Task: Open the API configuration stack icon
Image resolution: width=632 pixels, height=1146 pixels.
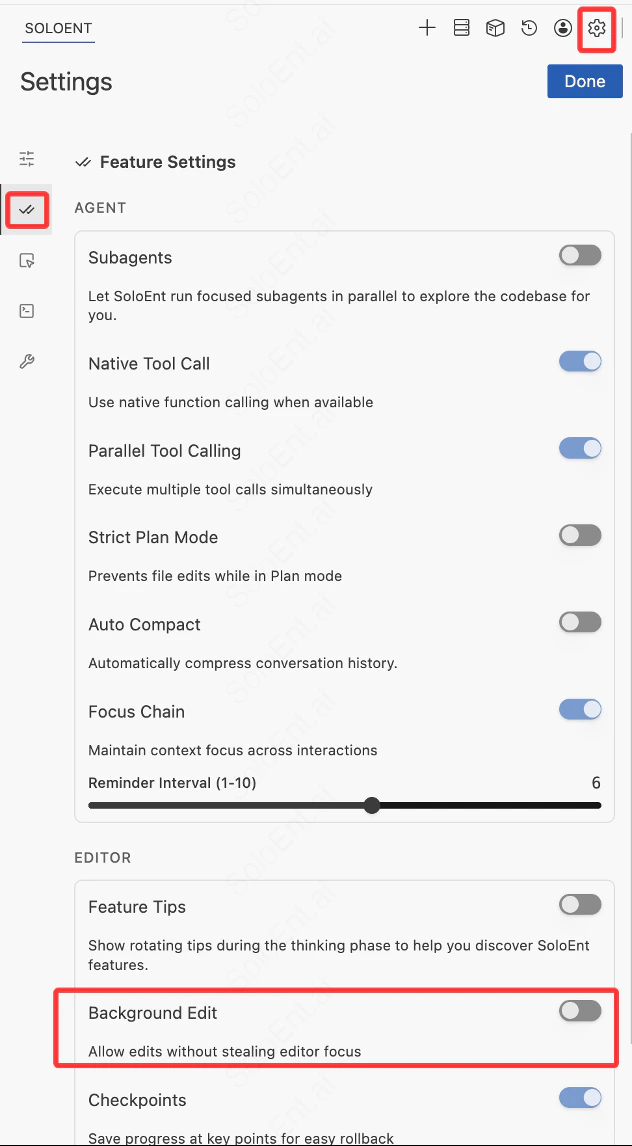Action: [x=461, y=28]
